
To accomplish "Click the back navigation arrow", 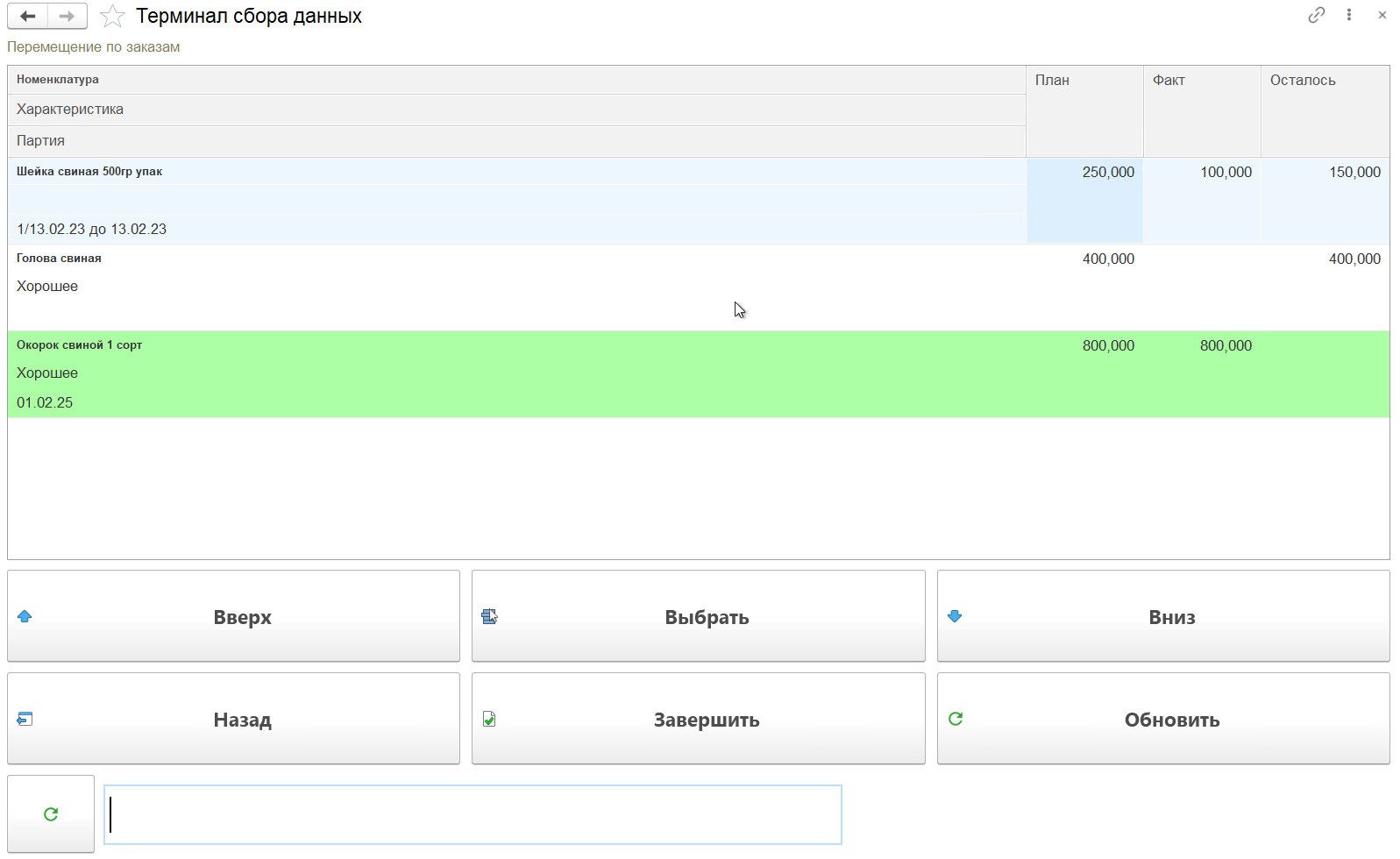I will click(28, 16).
